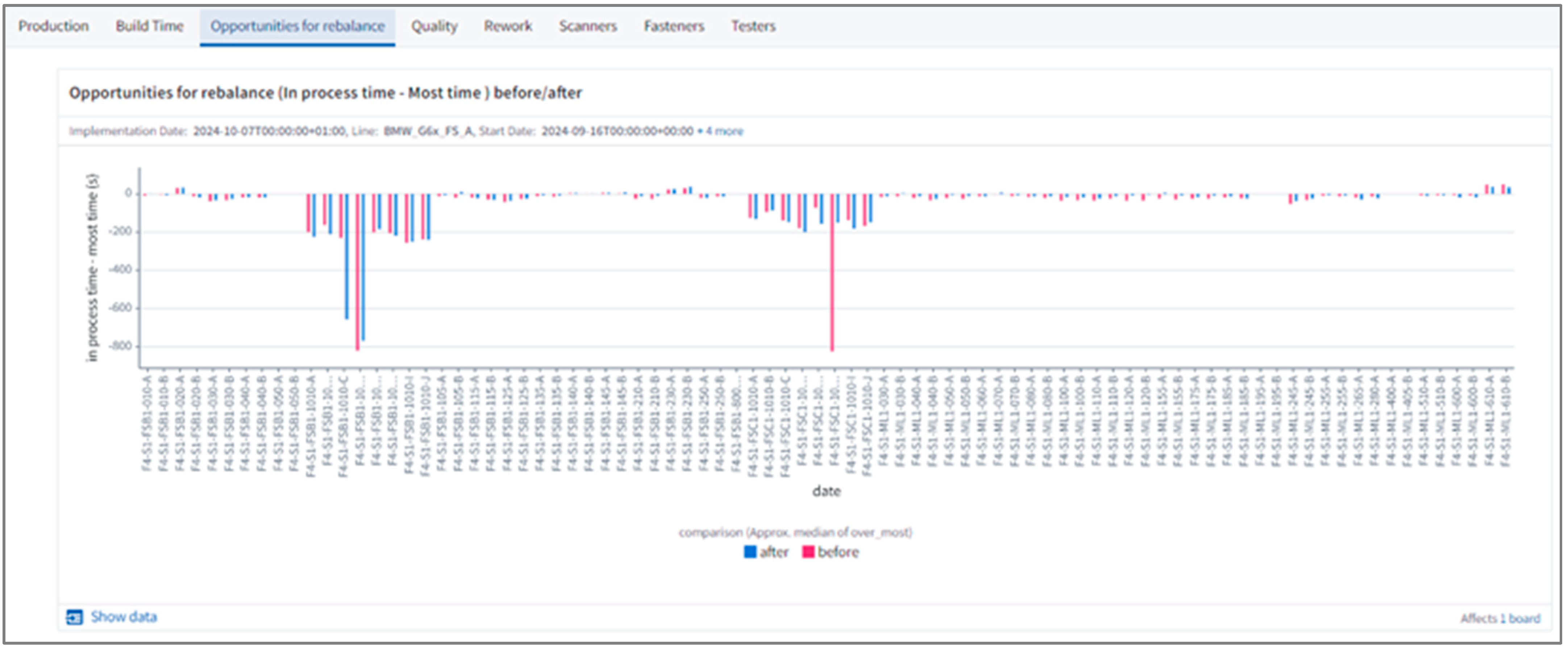Open the Production tab
Image resolution: width=1568 pixels, height=649 pixels.
point(54,26)
